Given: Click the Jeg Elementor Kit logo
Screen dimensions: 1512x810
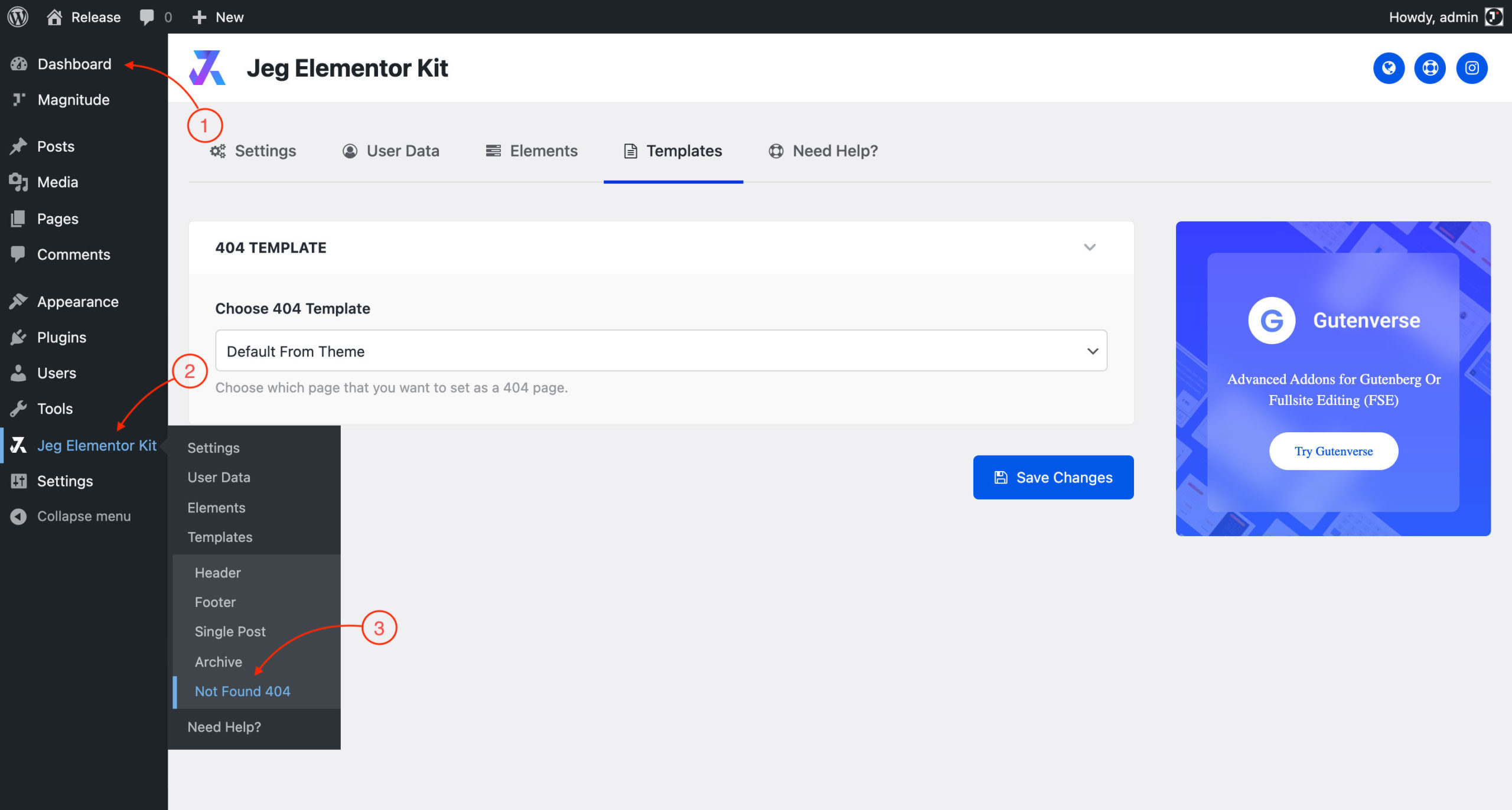Looking at the screenshot, I should click(x=207, y=68).
